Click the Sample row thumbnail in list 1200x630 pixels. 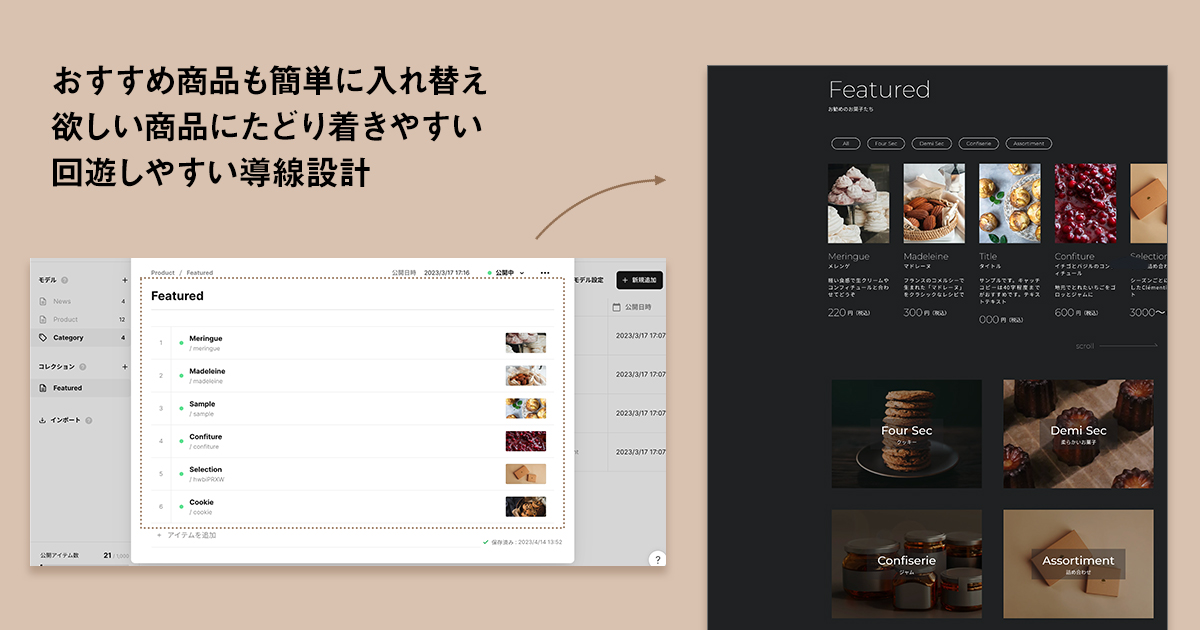tap(526, 408)
